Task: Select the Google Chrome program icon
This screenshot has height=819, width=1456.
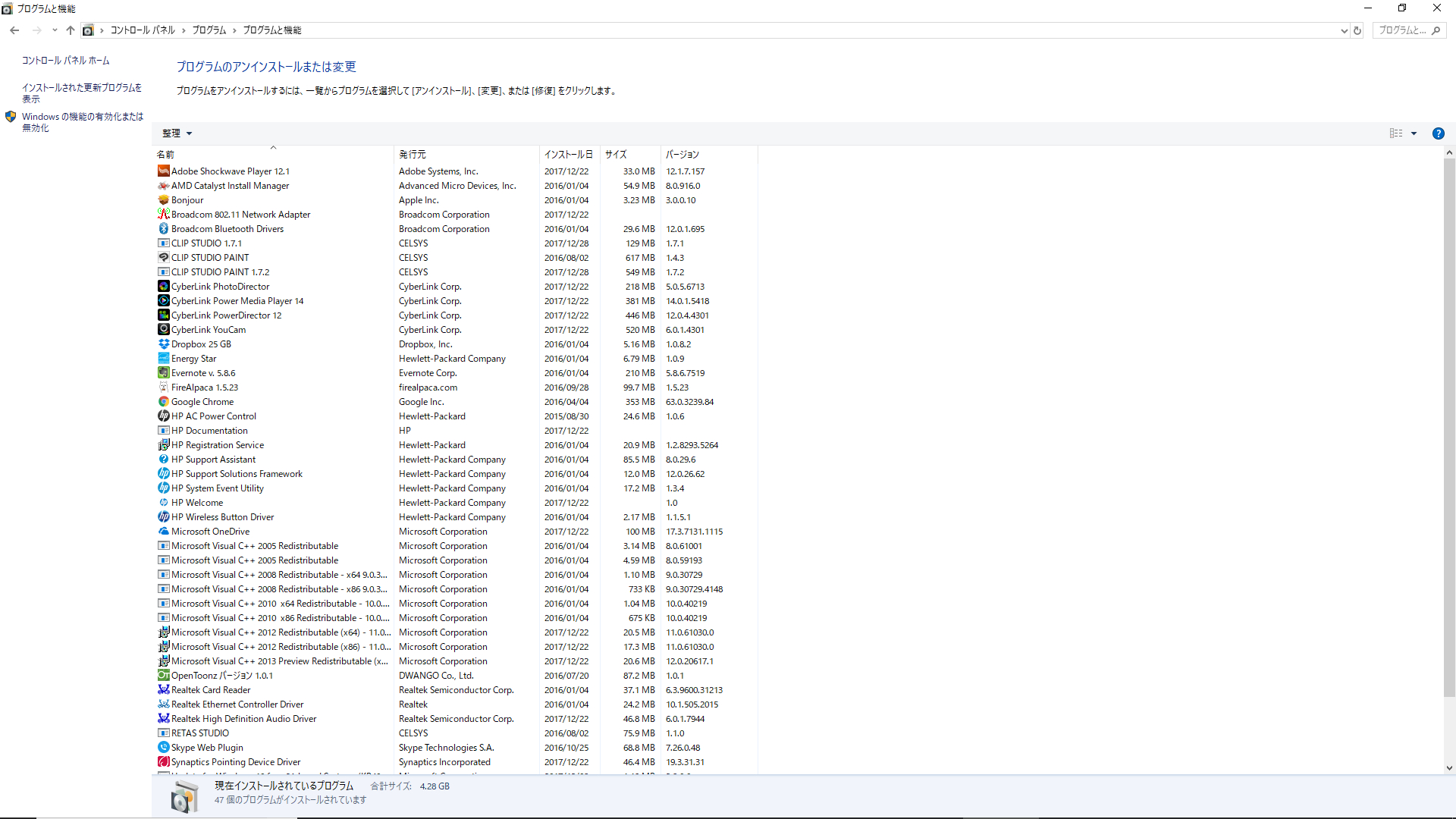Action: pos(163,402)
